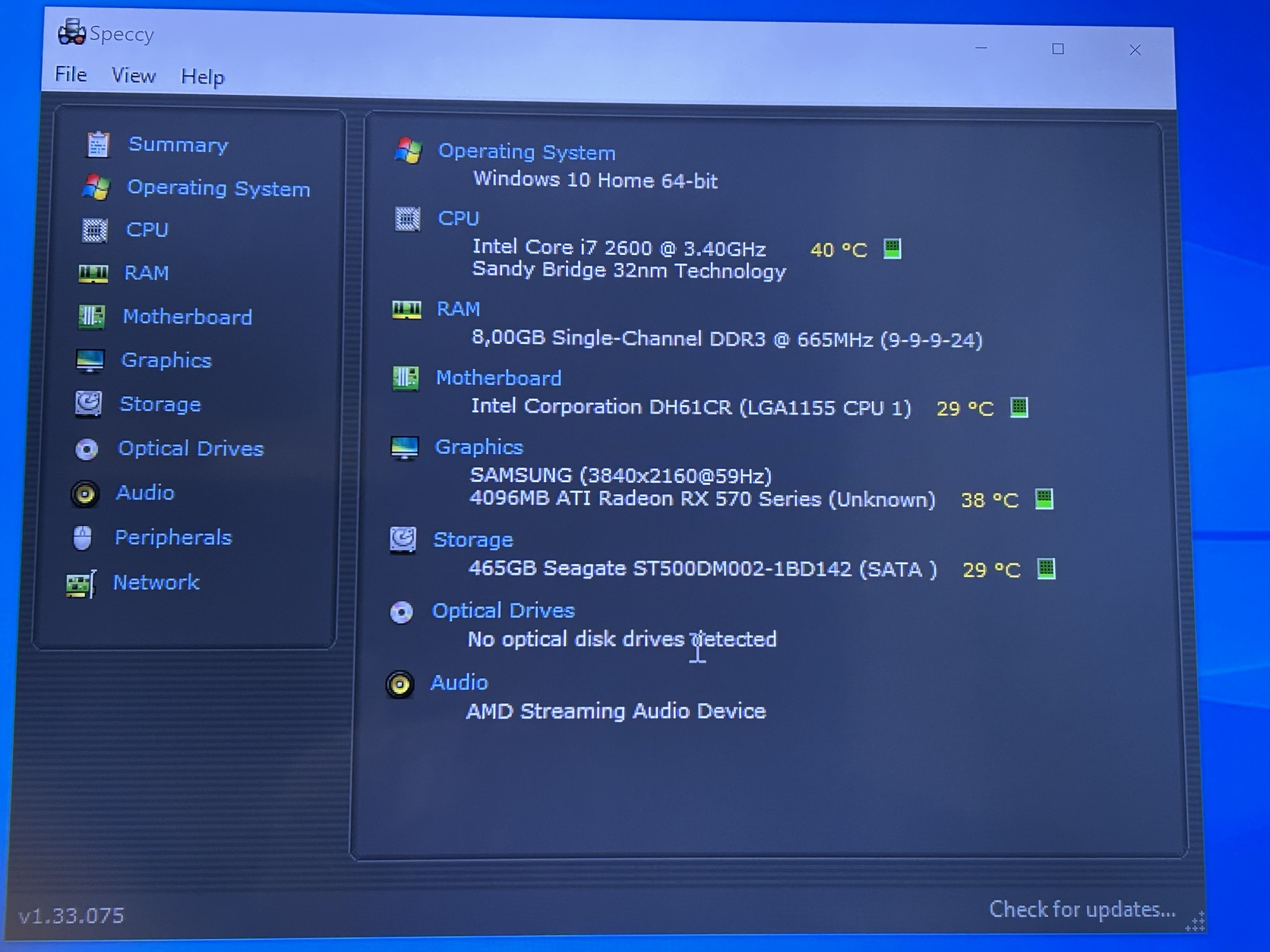Click the Storage disk icon in summary panel
Image resolution: width=1270 pixels, height=952 pixels.
tap(403, 540)
